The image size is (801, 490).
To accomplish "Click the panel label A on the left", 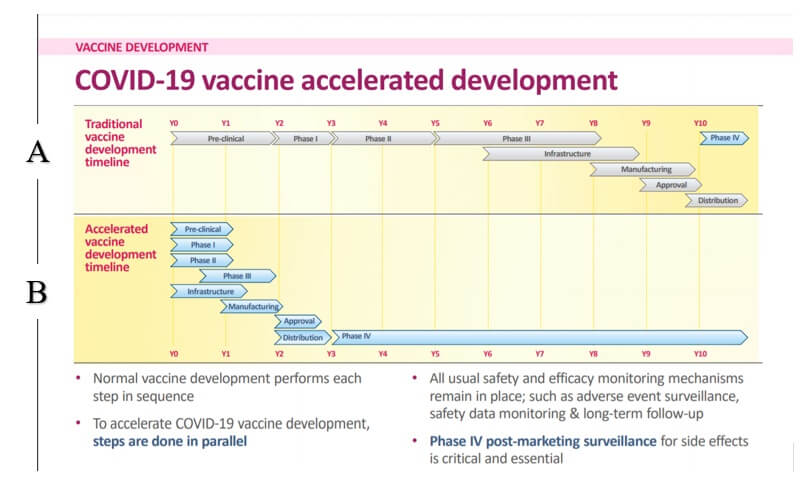I will tap(38, 152).
